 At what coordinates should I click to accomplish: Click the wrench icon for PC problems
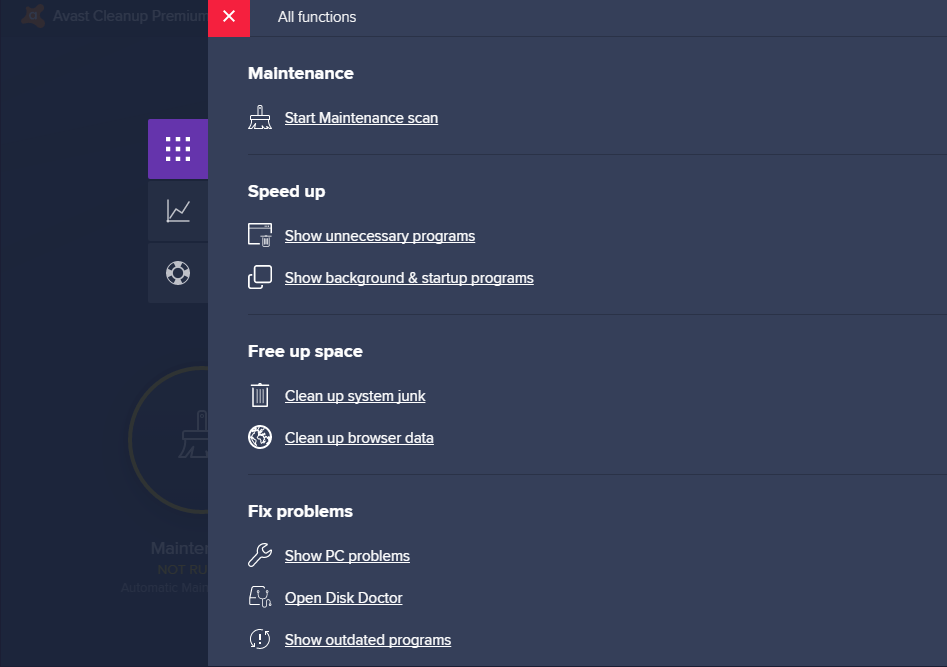(260, 556)
